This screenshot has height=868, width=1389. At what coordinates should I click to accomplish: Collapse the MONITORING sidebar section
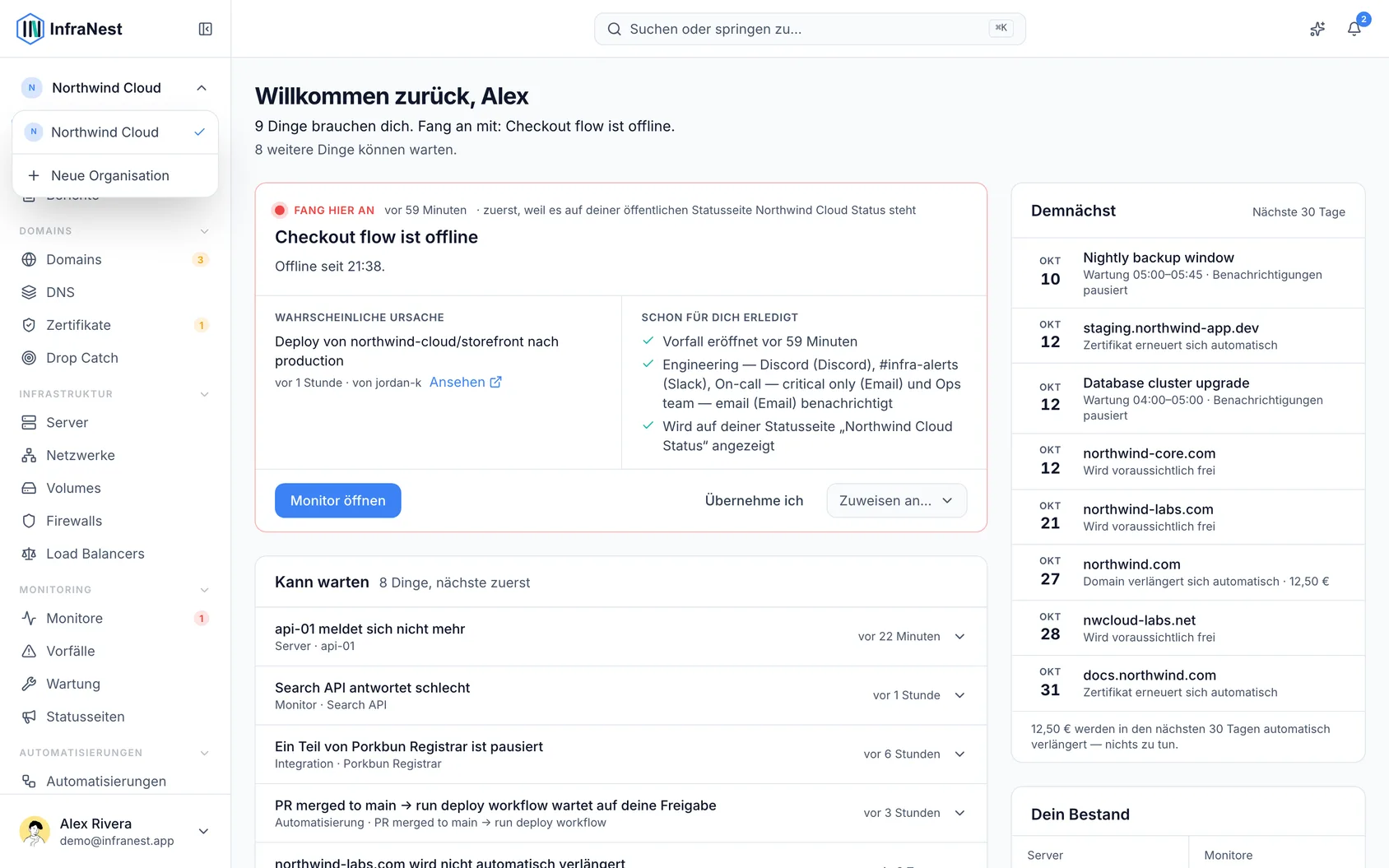tap(204, 590)
